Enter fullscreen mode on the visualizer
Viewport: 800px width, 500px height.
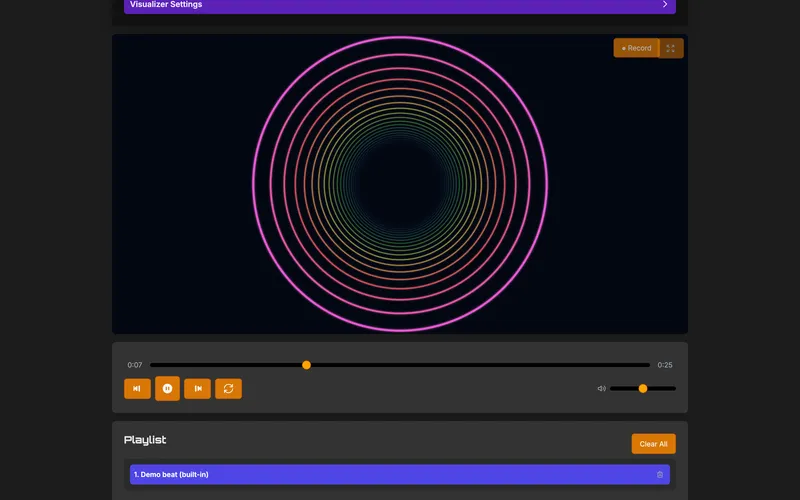[670, 48]
